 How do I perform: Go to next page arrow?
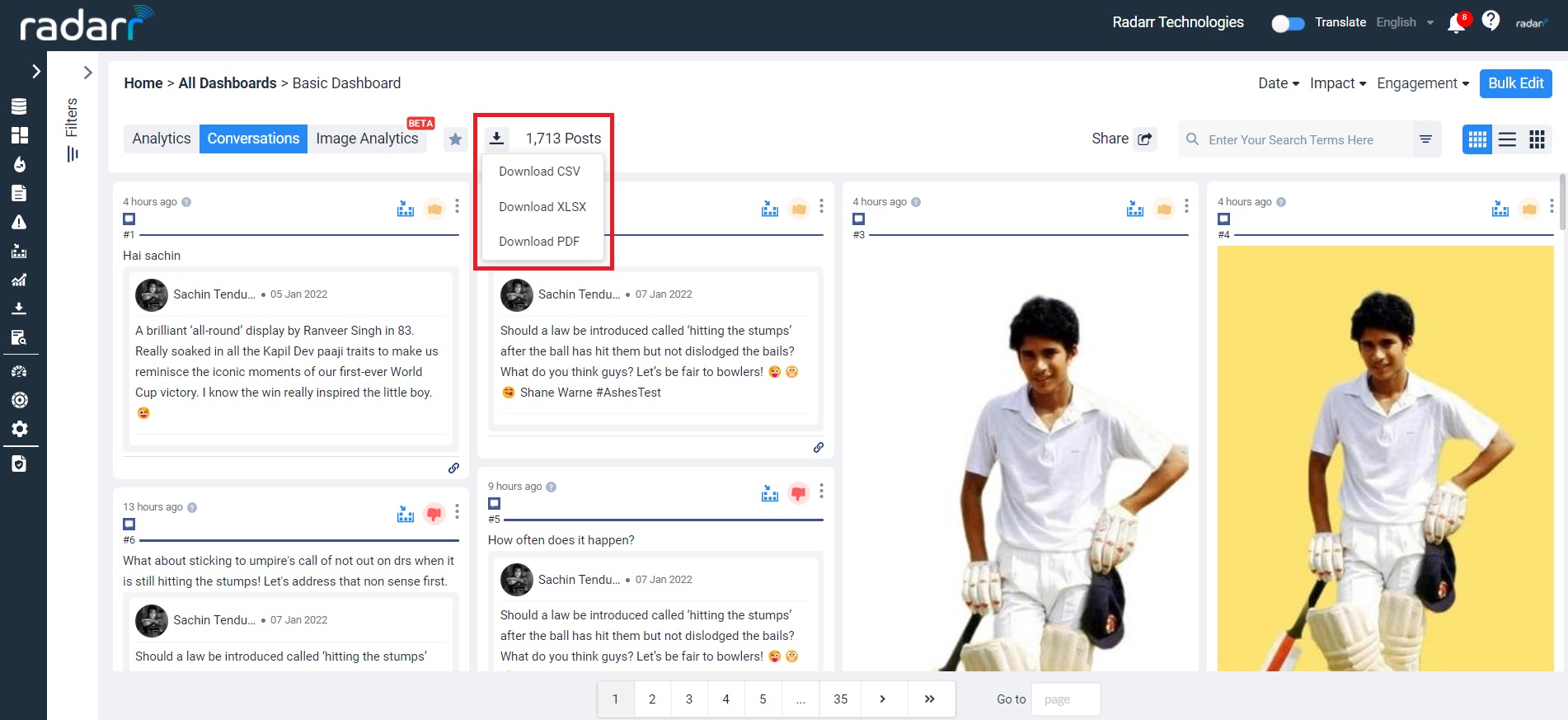click(x=882, y=699)
